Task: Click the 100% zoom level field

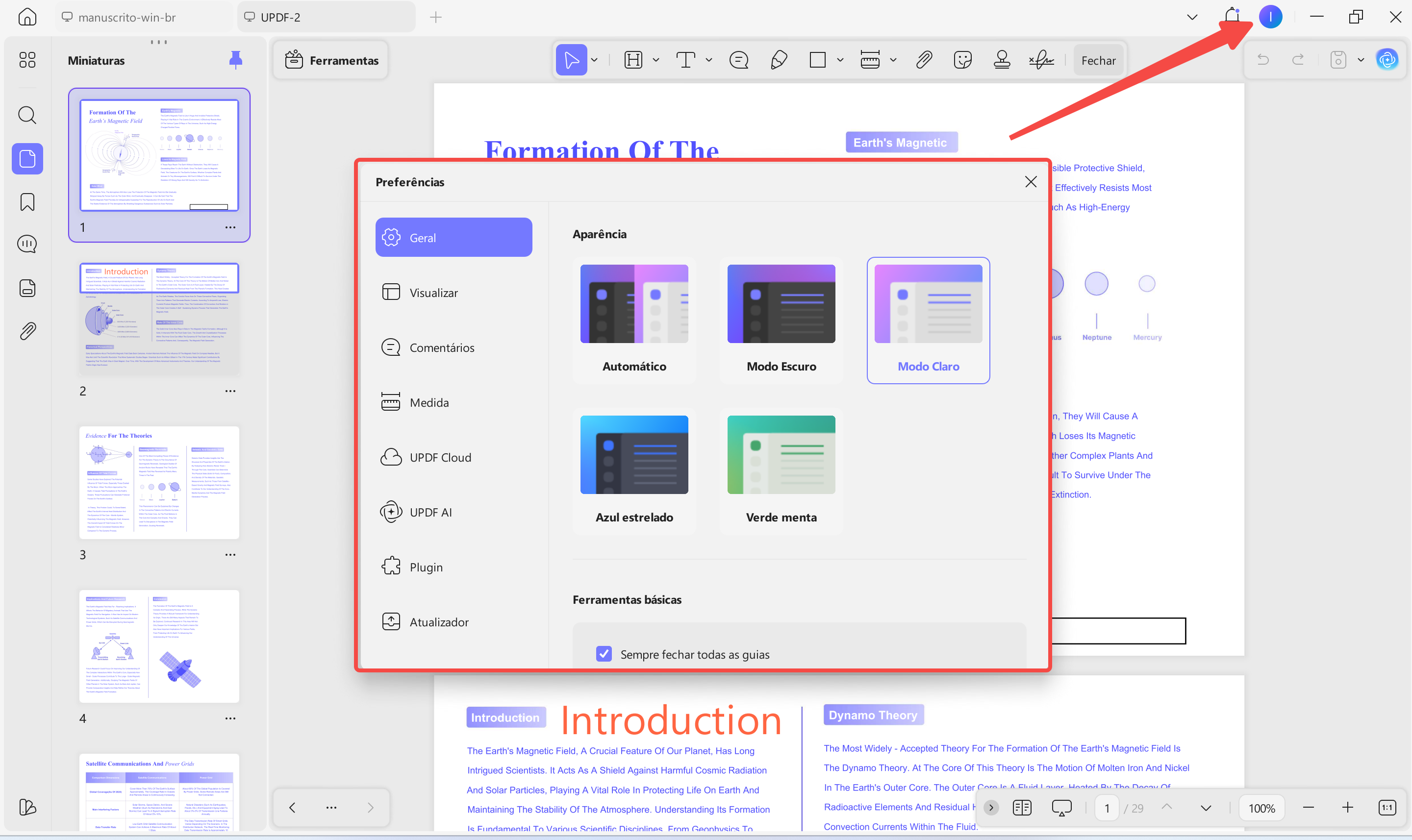Action: (x=1261, y=808)
